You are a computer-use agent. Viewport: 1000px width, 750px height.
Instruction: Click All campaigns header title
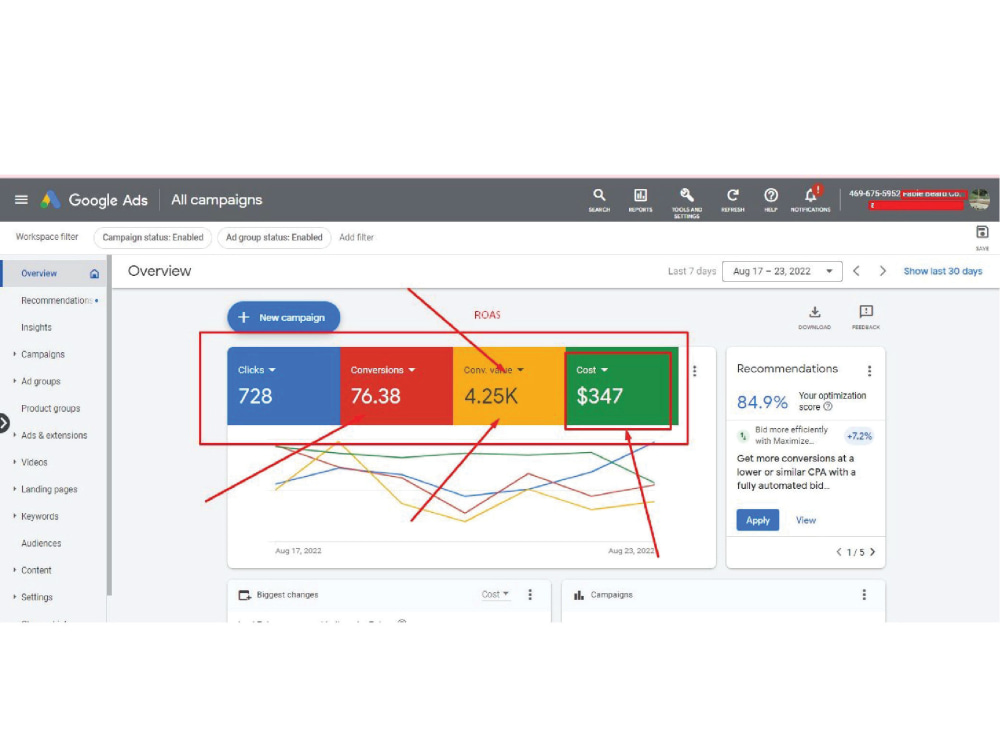click(x=216, y=200)
